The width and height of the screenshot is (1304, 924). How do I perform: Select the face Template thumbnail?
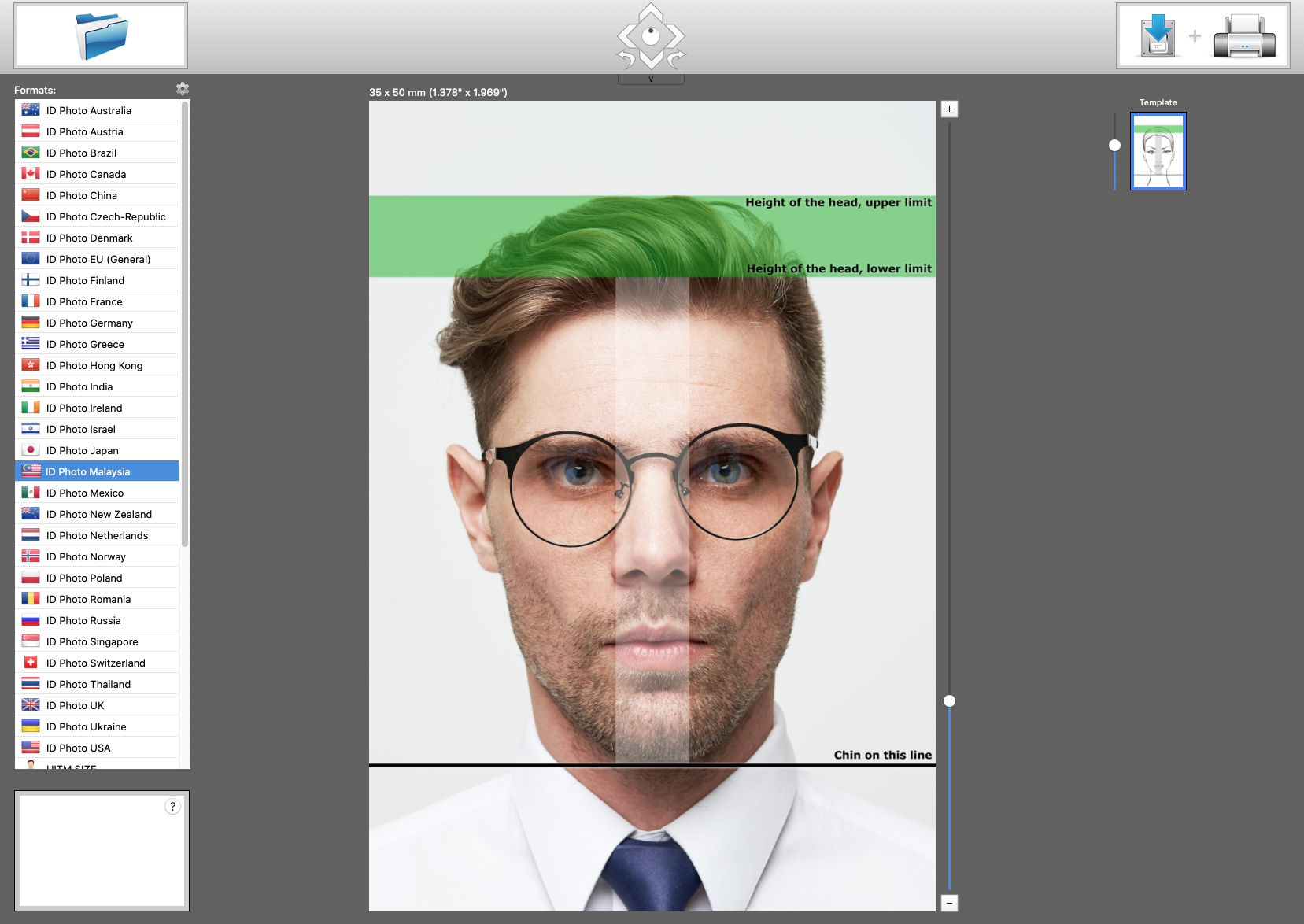[1158, 151]
